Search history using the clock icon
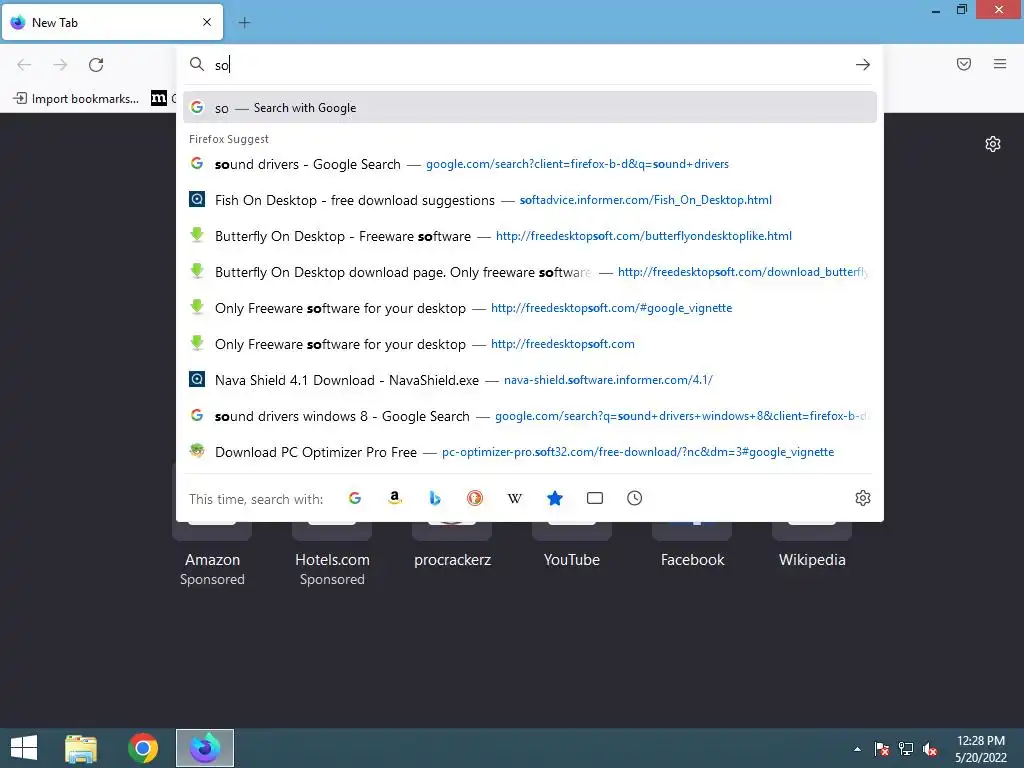This screenshot has width=1024, height=768. point(635,498)
